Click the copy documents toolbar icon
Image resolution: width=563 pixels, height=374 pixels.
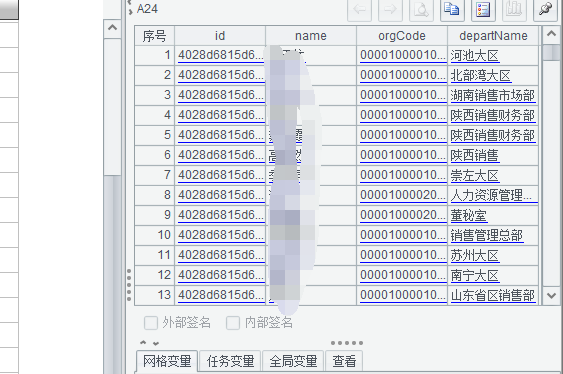452,9
